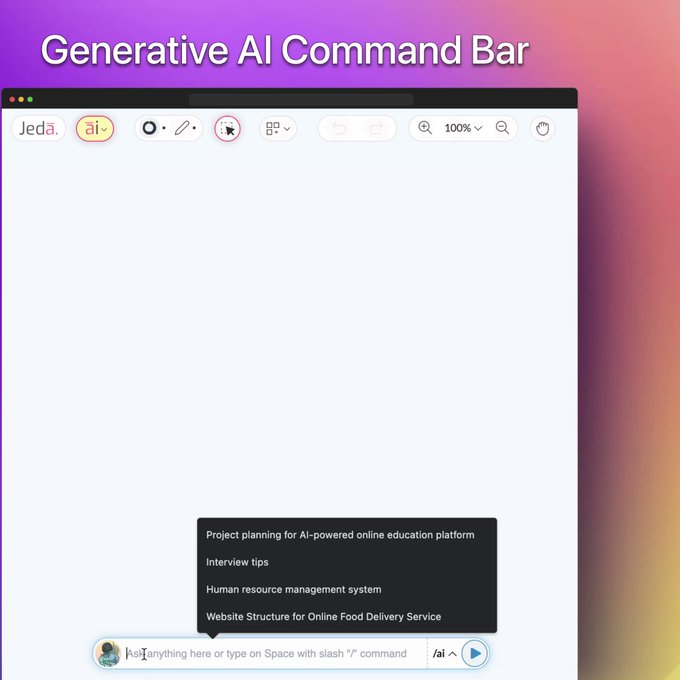Choose 'Human resource management system' suggestion

[x=294, y=589]
